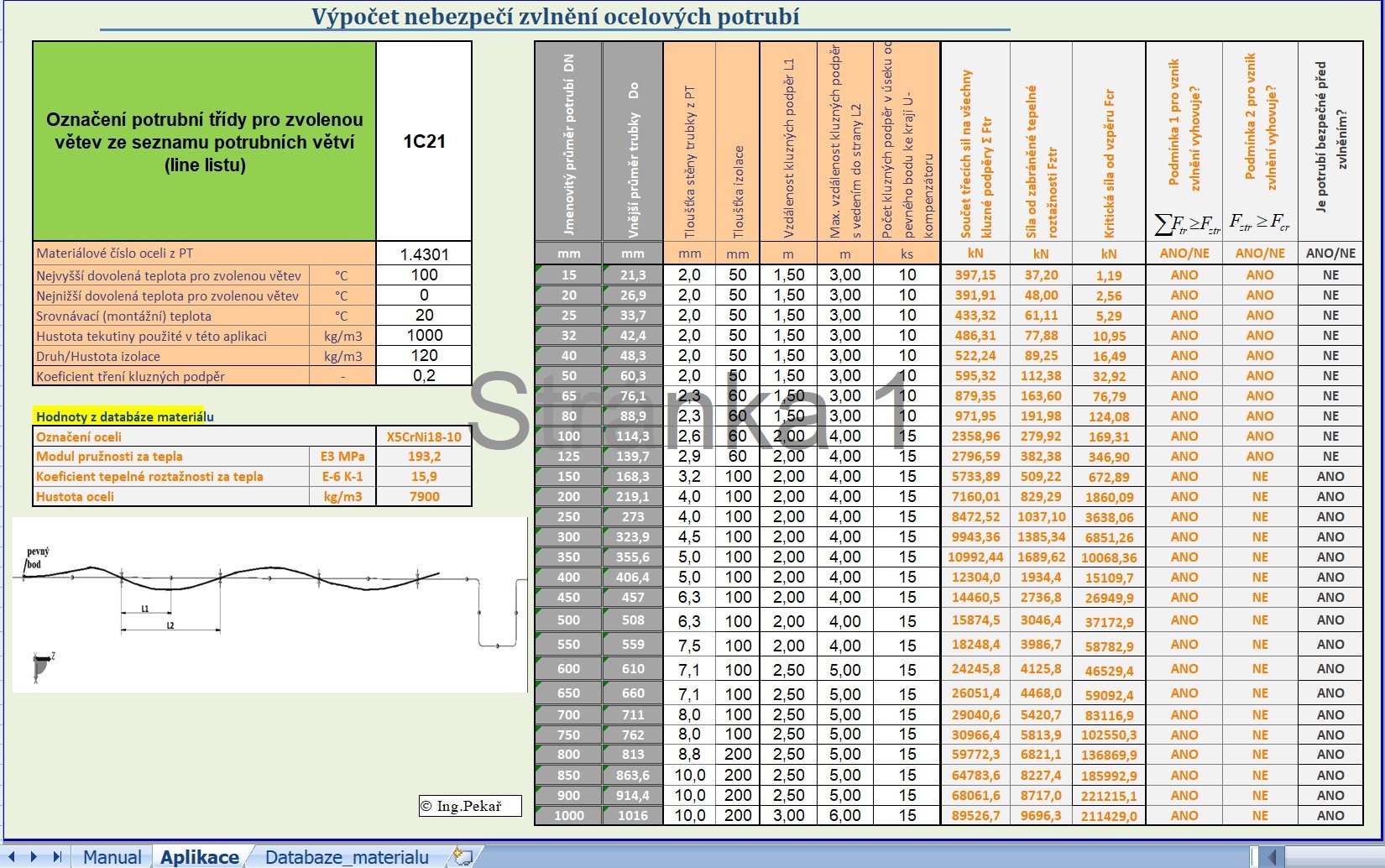Image resolution: width=1385 pixels, height=868 pixels.
Task: Jump to last sheet with navigation arrow
Action: coord(57,857)
